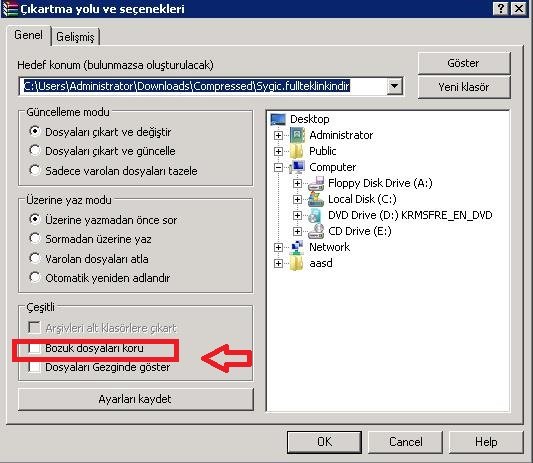Open the Genel tab

(x=29, y=35)
